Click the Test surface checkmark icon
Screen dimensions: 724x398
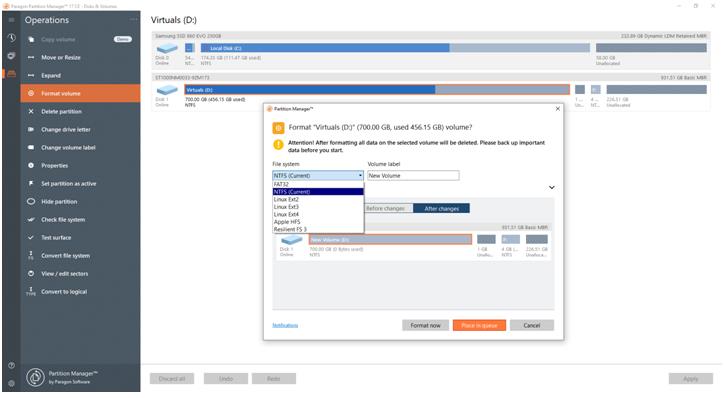(x=31, y=238)
